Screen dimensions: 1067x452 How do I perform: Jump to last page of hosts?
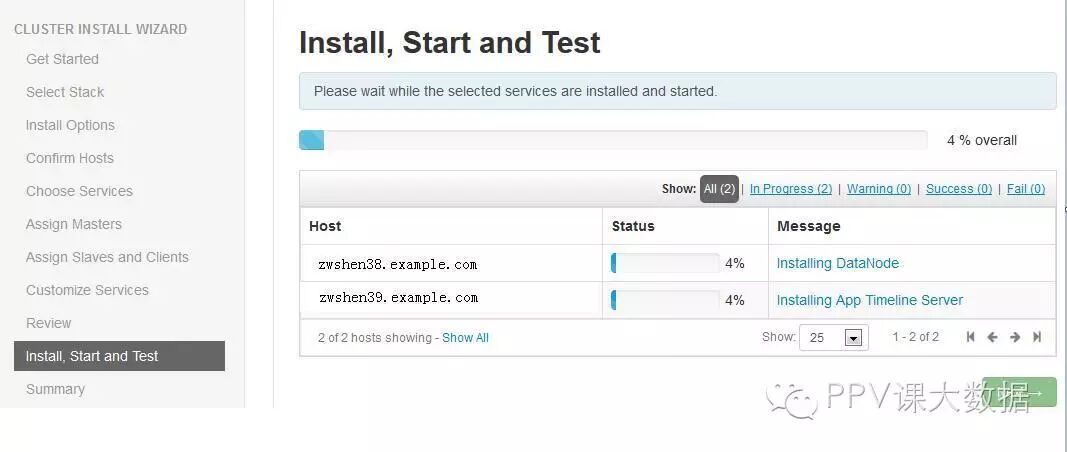point(1037,337)
